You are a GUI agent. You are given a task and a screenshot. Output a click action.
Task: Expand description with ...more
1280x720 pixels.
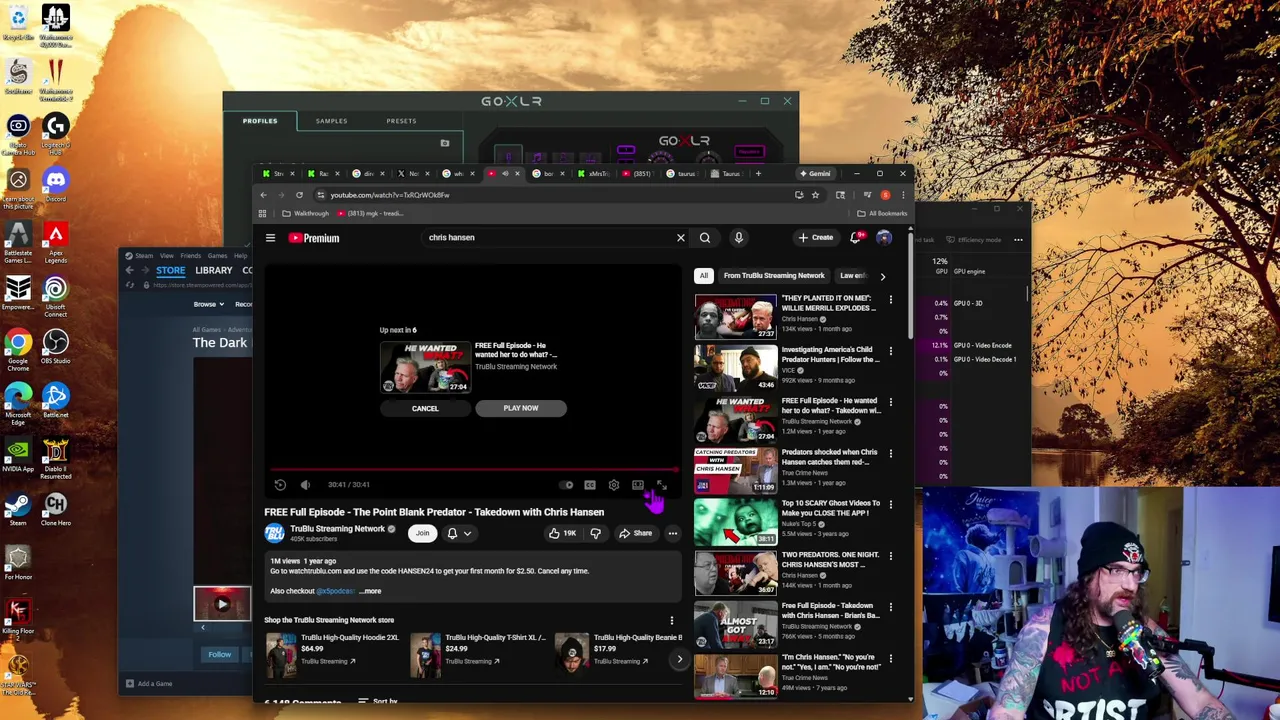370,591
